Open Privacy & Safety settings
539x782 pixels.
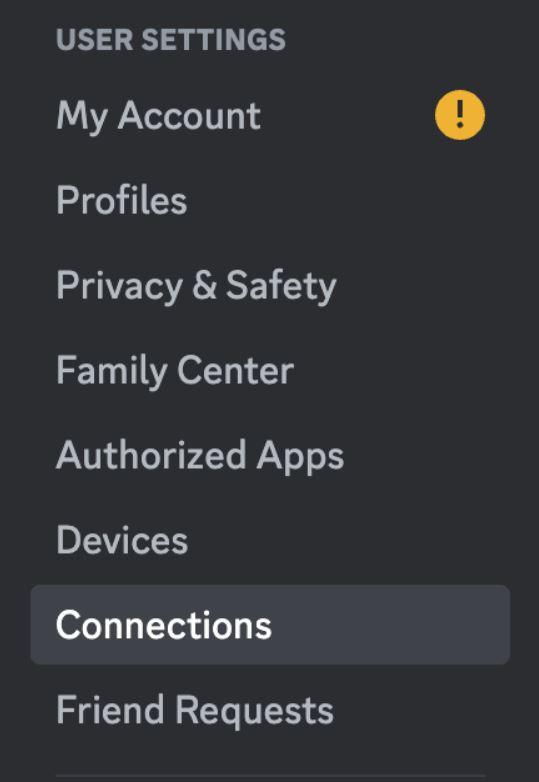[x=270, y=285]
